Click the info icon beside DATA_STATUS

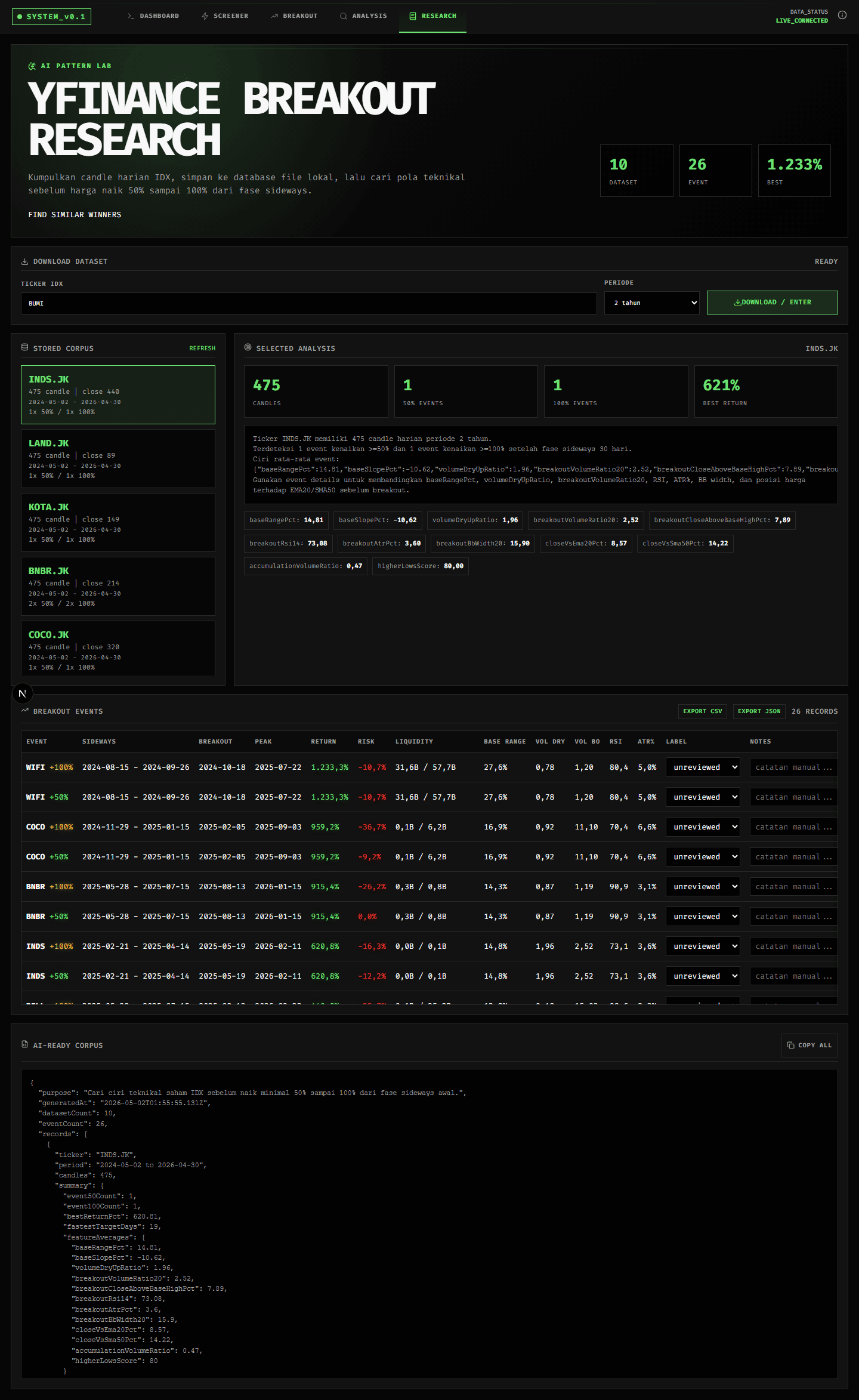(842, 16)
